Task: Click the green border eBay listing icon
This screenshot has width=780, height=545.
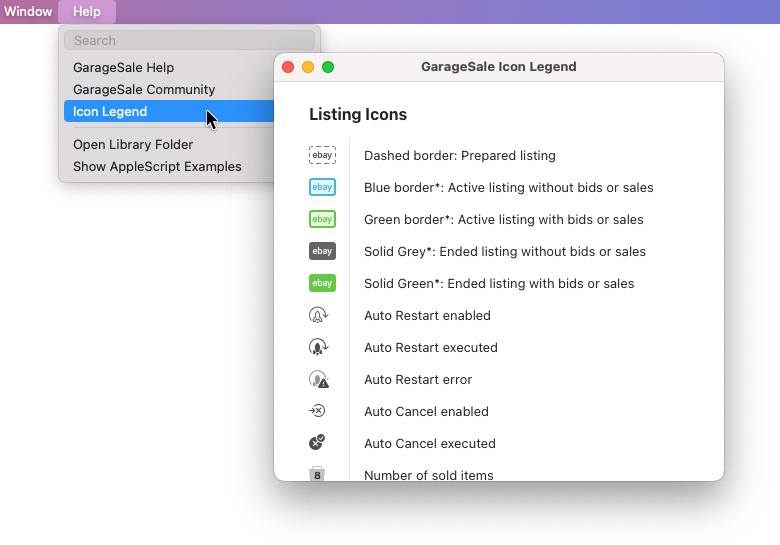Action: (x=322, y=219)
